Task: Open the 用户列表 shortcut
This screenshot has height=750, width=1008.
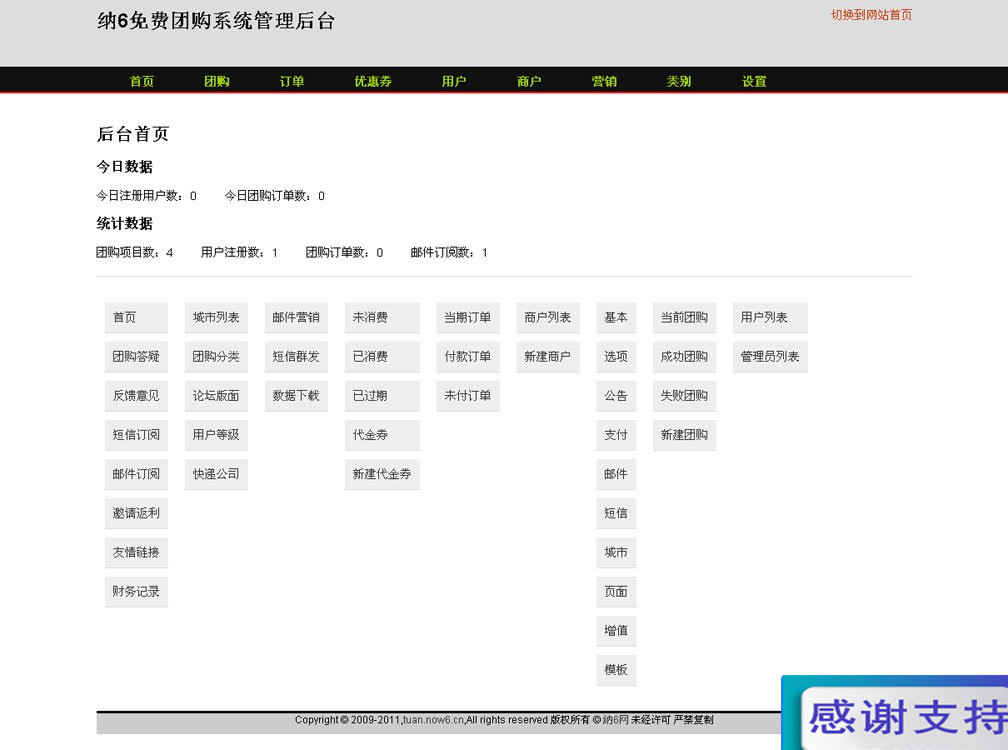Action: click(x=770, y=317)
